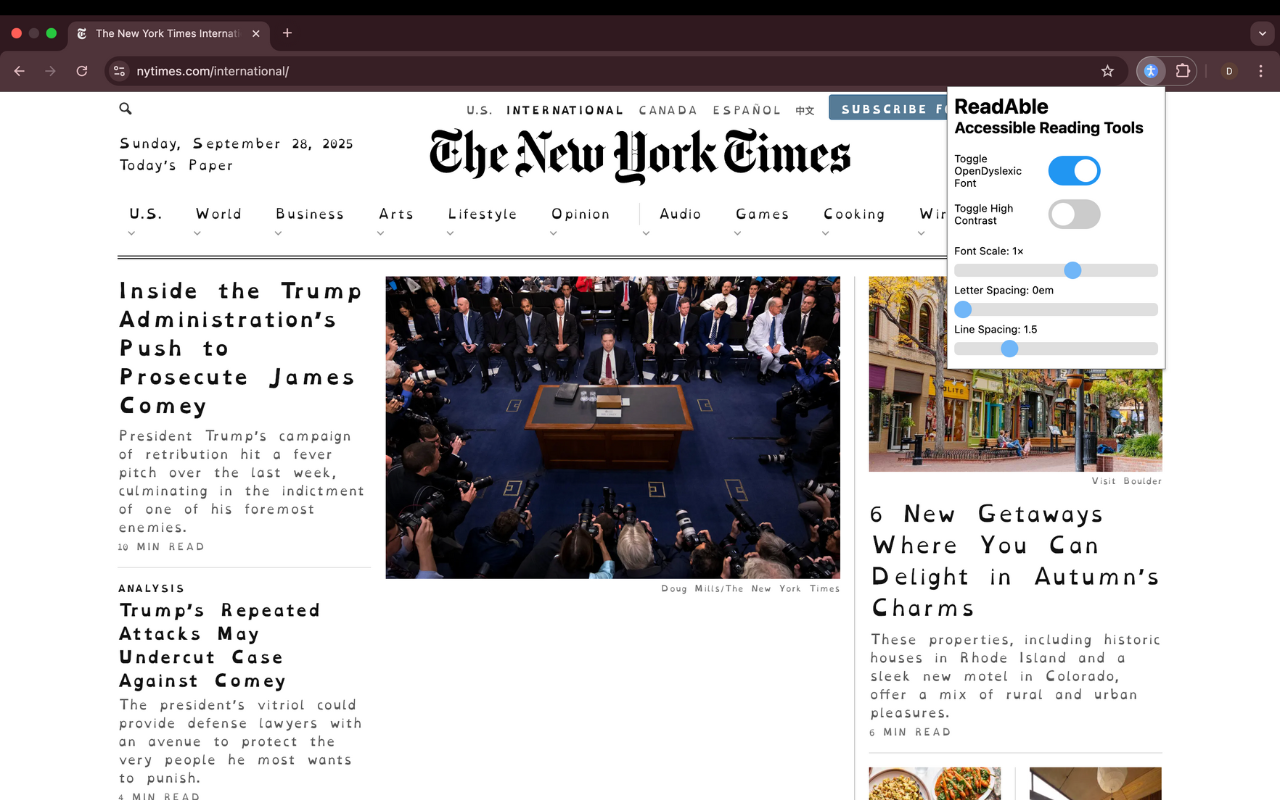Screen dimensions: 1280x800
Task: Open Chrome's three-dot menu
Action: [1260, 71]
